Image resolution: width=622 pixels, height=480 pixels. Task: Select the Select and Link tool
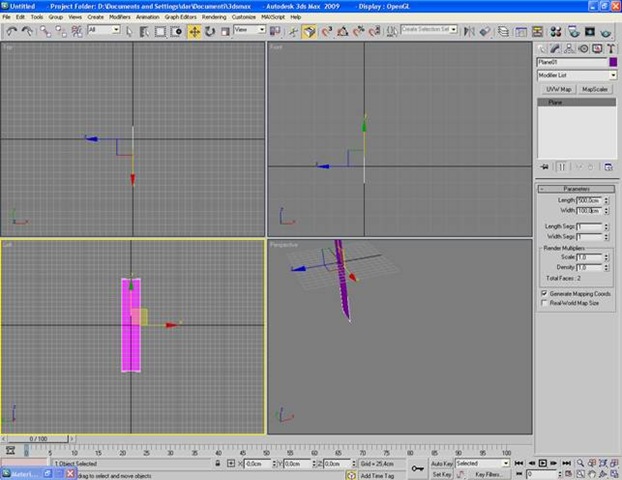coord(45,32)
